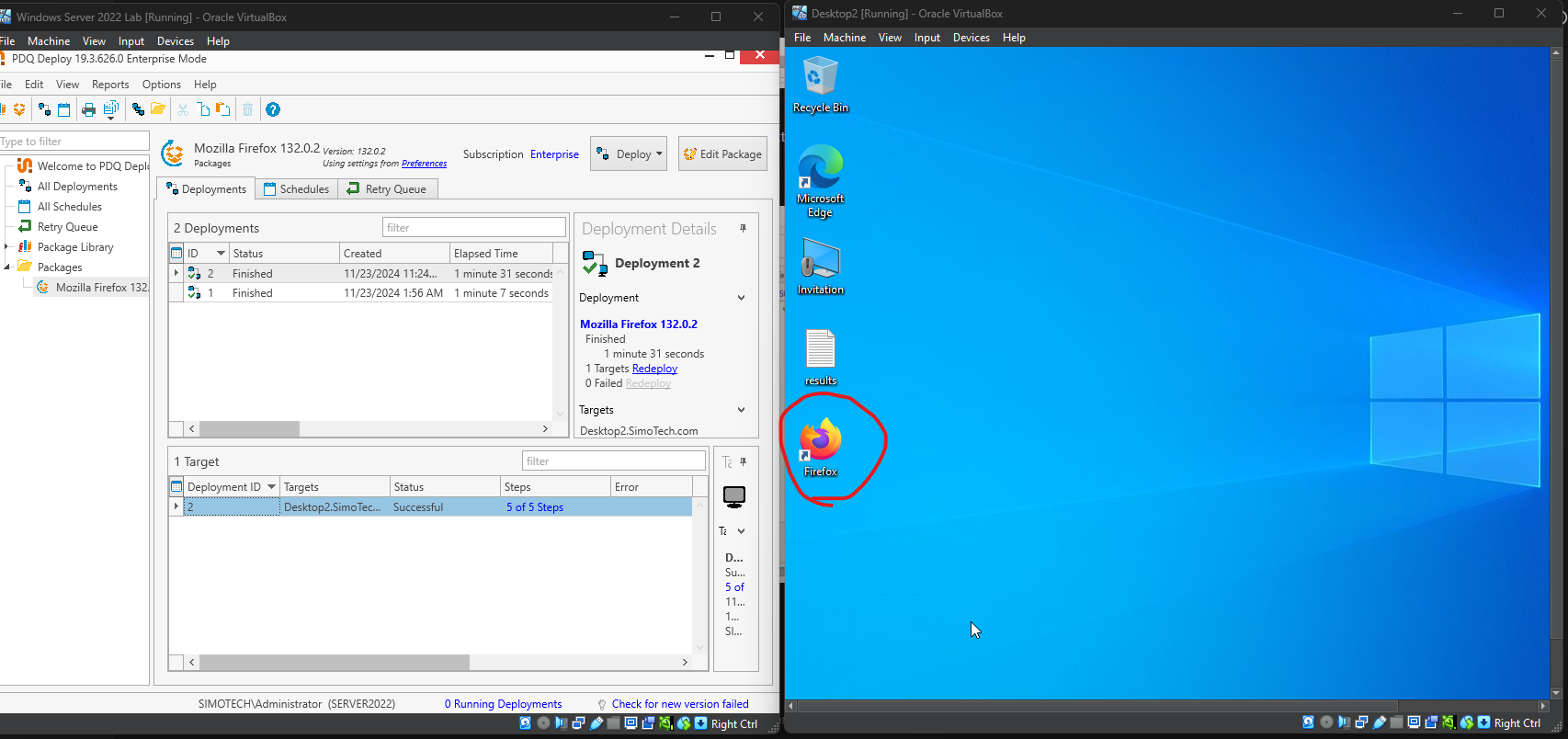The image size is (1568, 739).
Task: Open Input menu in Desktop2 VirtualBox window
Action: click(x=927, y=38)
